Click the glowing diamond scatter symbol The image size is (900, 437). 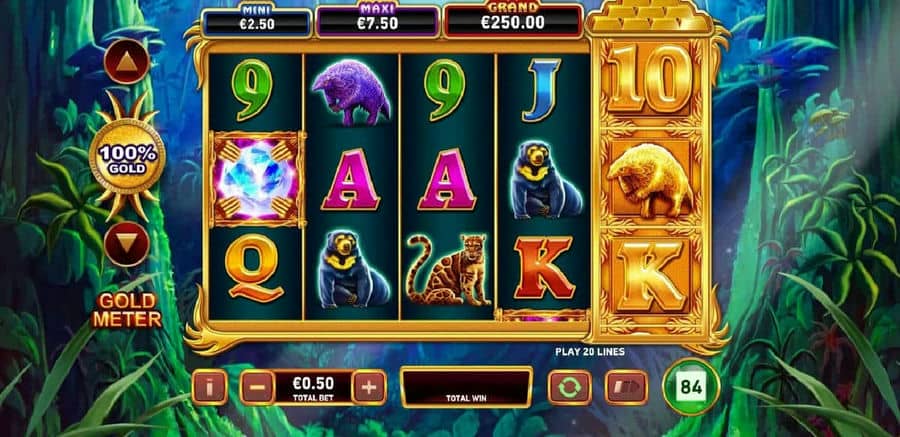coord(257,180)
